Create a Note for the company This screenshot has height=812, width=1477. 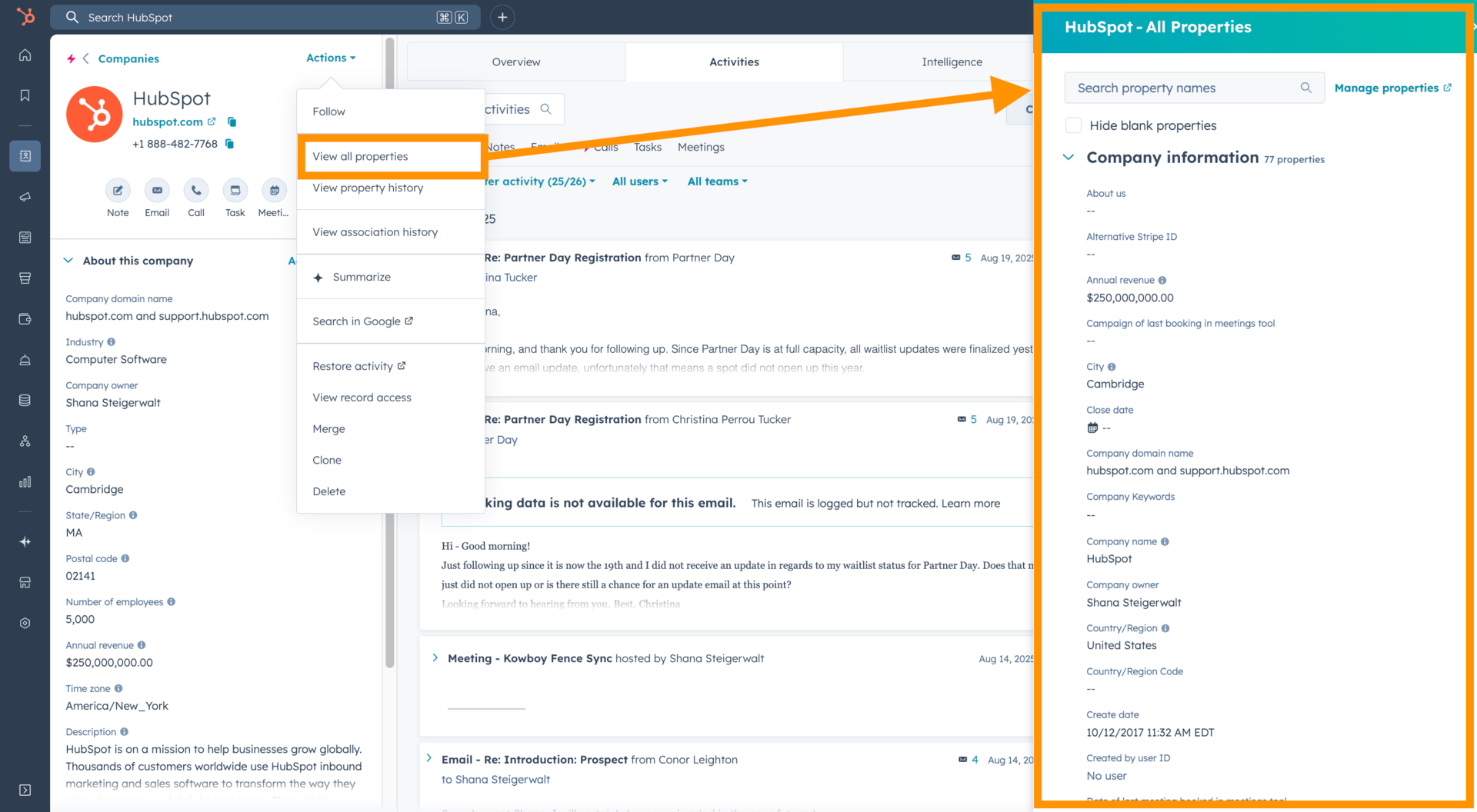118,190
